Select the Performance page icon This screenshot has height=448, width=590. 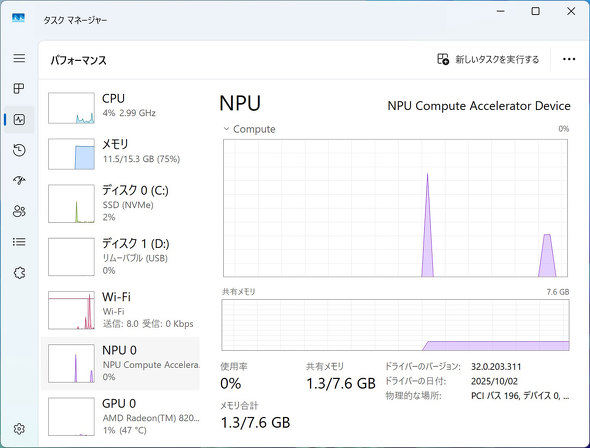pyautogui.click(x=19, y=120)
